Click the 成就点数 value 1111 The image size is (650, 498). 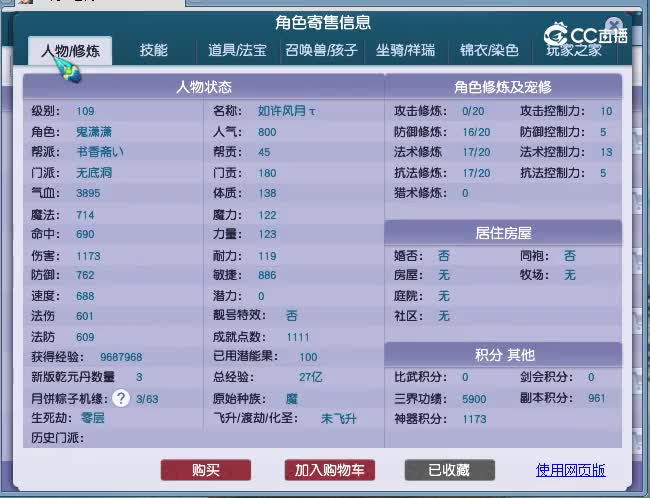pyautogui.click(x=298, y=337)
